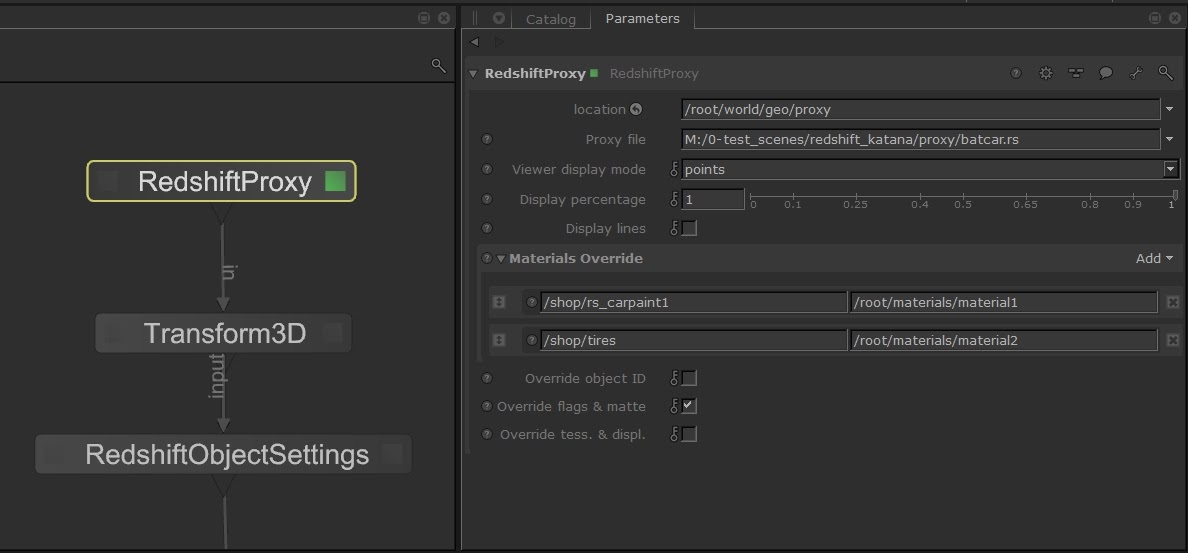This screenshot has height=553, width=1188.
Task: Edit the Display percentage value field
Action: 712,200
